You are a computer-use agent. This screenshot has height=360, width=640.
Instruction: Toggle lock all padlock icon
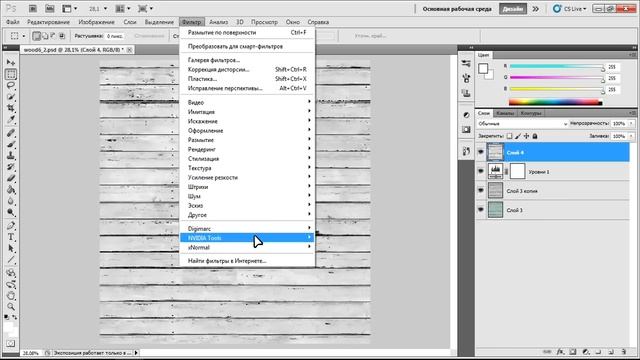click(x=535, y=136)
